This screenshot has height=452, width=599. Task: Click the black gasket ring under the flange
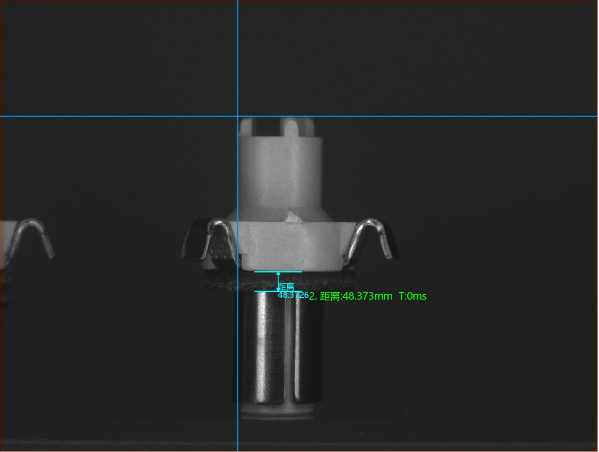click(279, 281)
